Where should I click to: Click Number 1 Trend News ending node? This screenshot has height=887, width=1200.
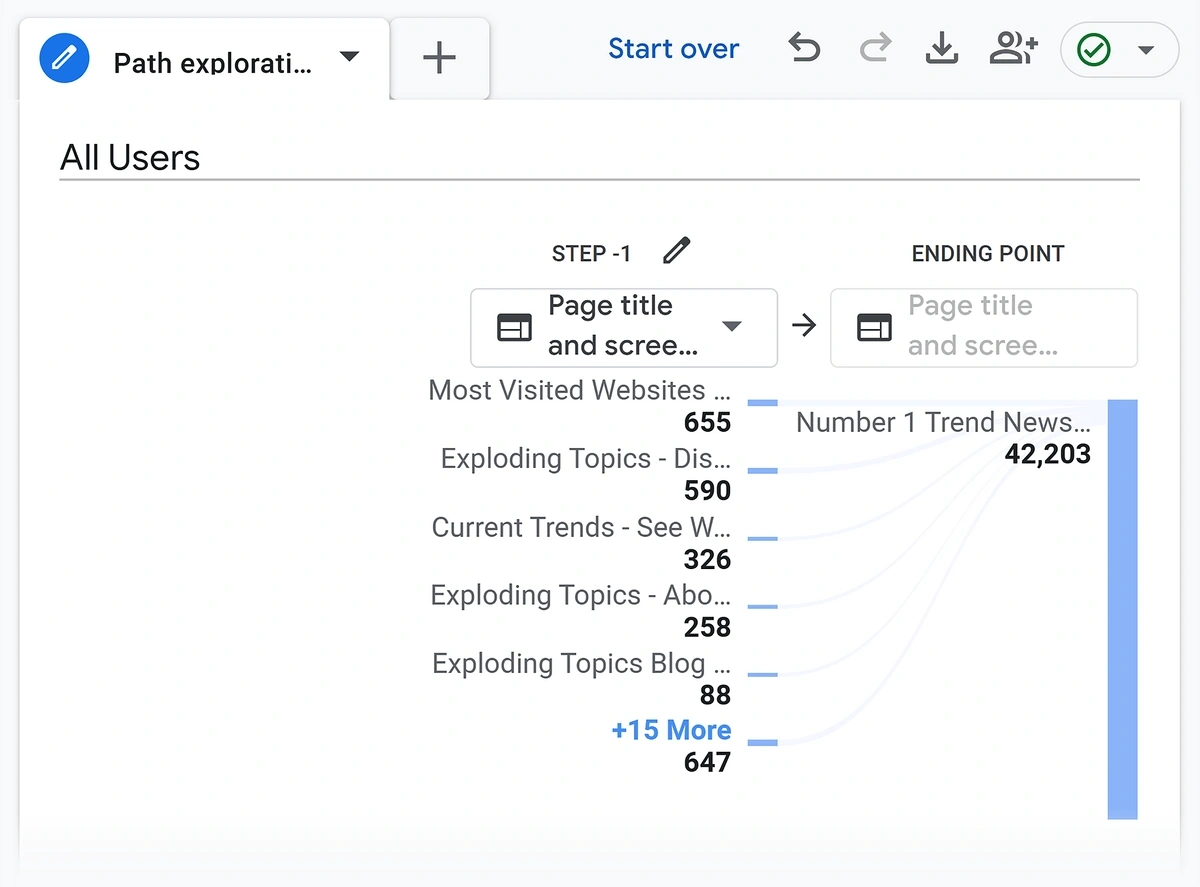tap(943, 422)
